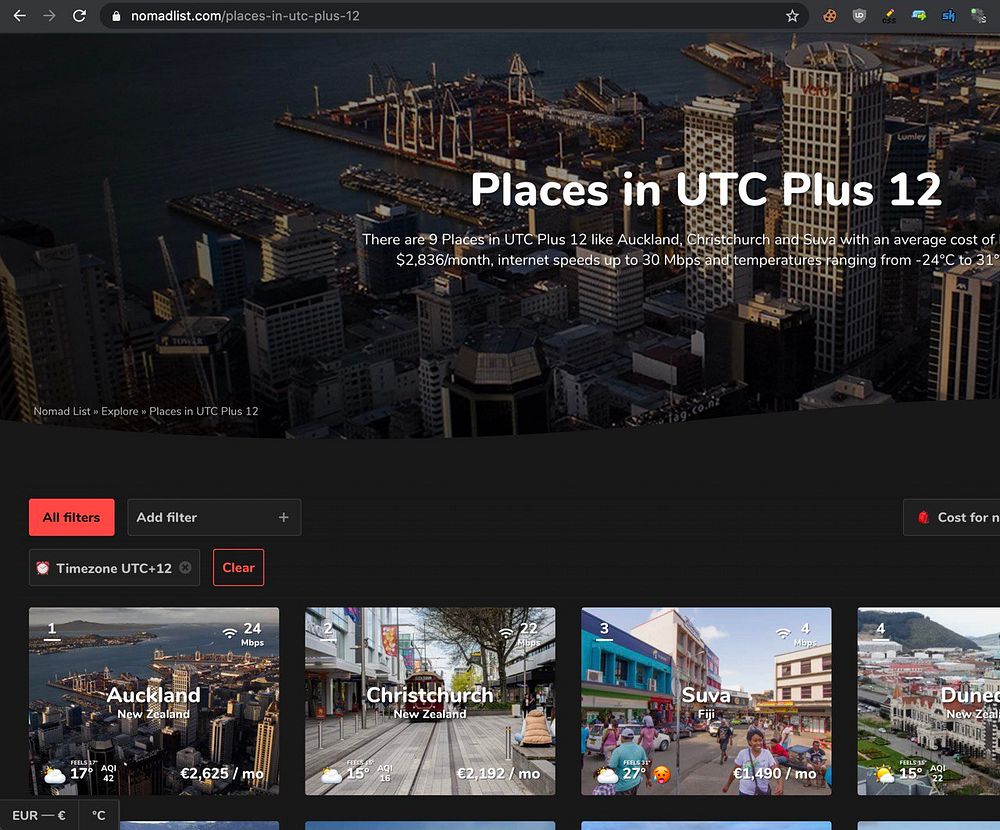Screen dimensions: 1000x830
Task: Open the Auckland city card
Action: tap(154, 701)
